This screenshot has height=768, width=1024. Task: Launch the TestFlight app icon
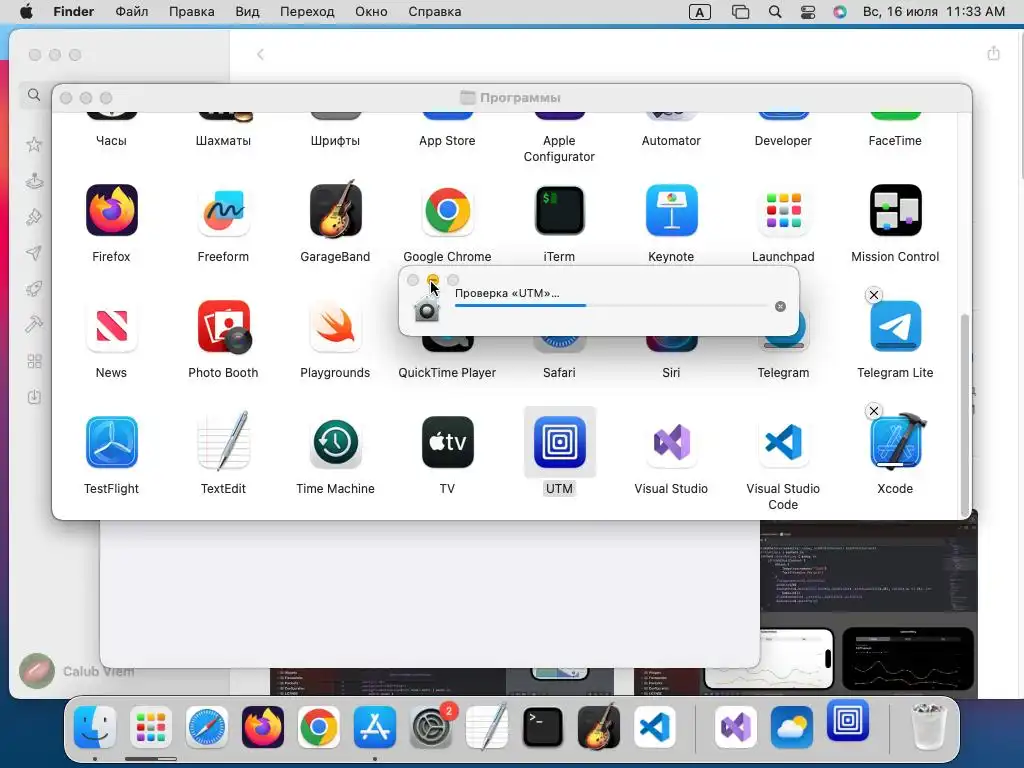(111, 442)
